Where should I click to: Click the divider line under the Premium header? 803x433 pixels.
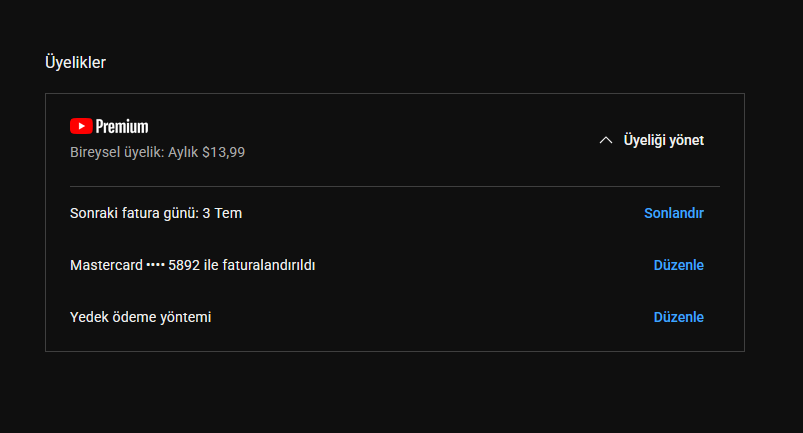(394, 186)
